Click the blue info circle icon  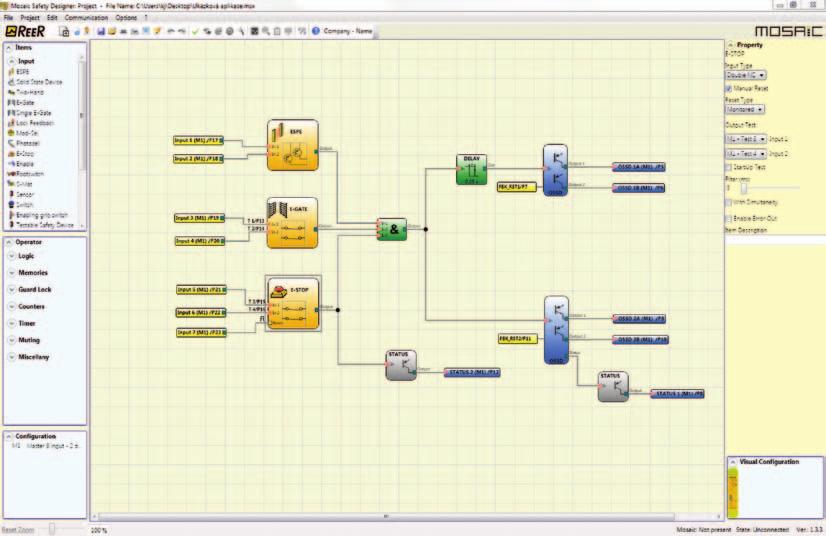coord(316,31)
